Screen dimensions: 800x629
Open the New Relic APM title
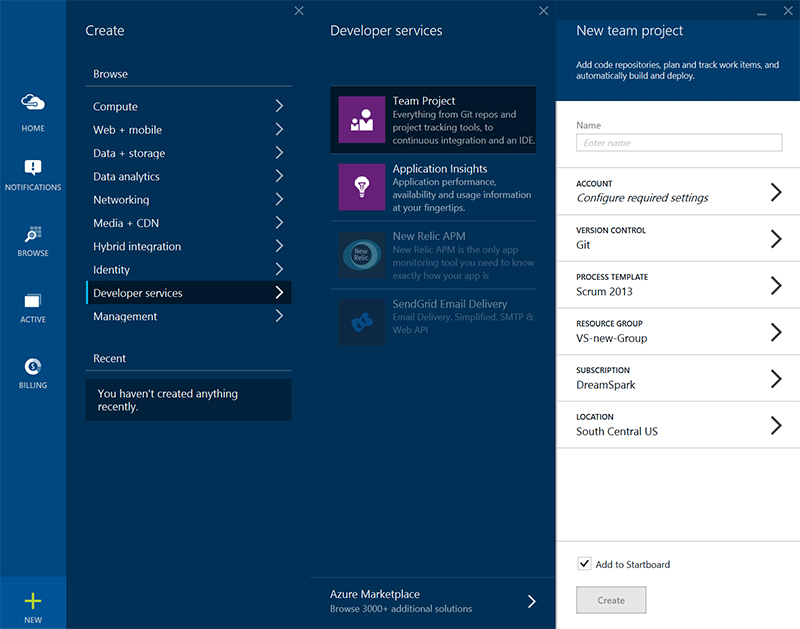tap(429, 236)
